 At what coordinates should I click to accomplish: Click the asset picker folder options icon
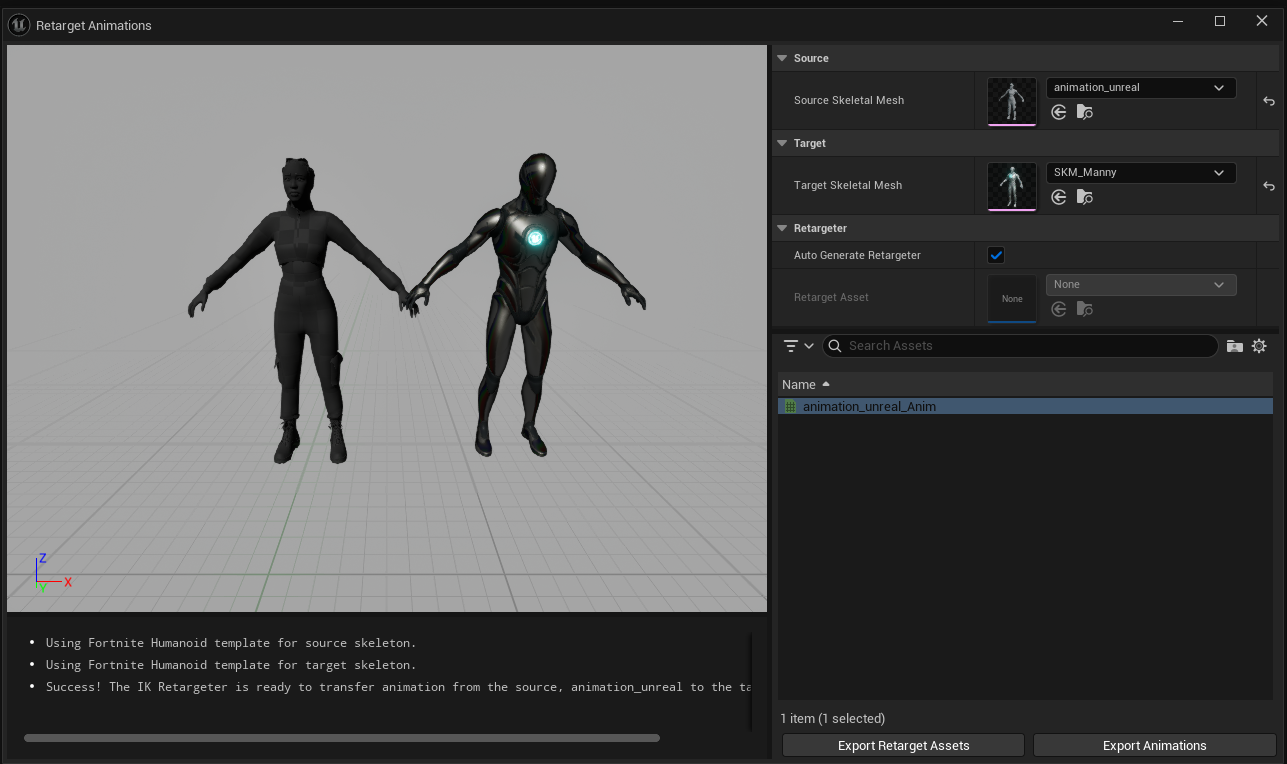click(1235, 346)
